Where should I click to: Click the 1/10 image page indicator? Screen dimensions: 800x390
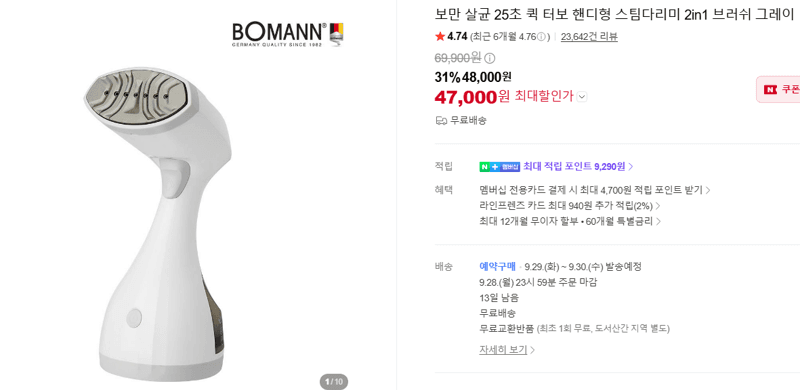[334, 381]
